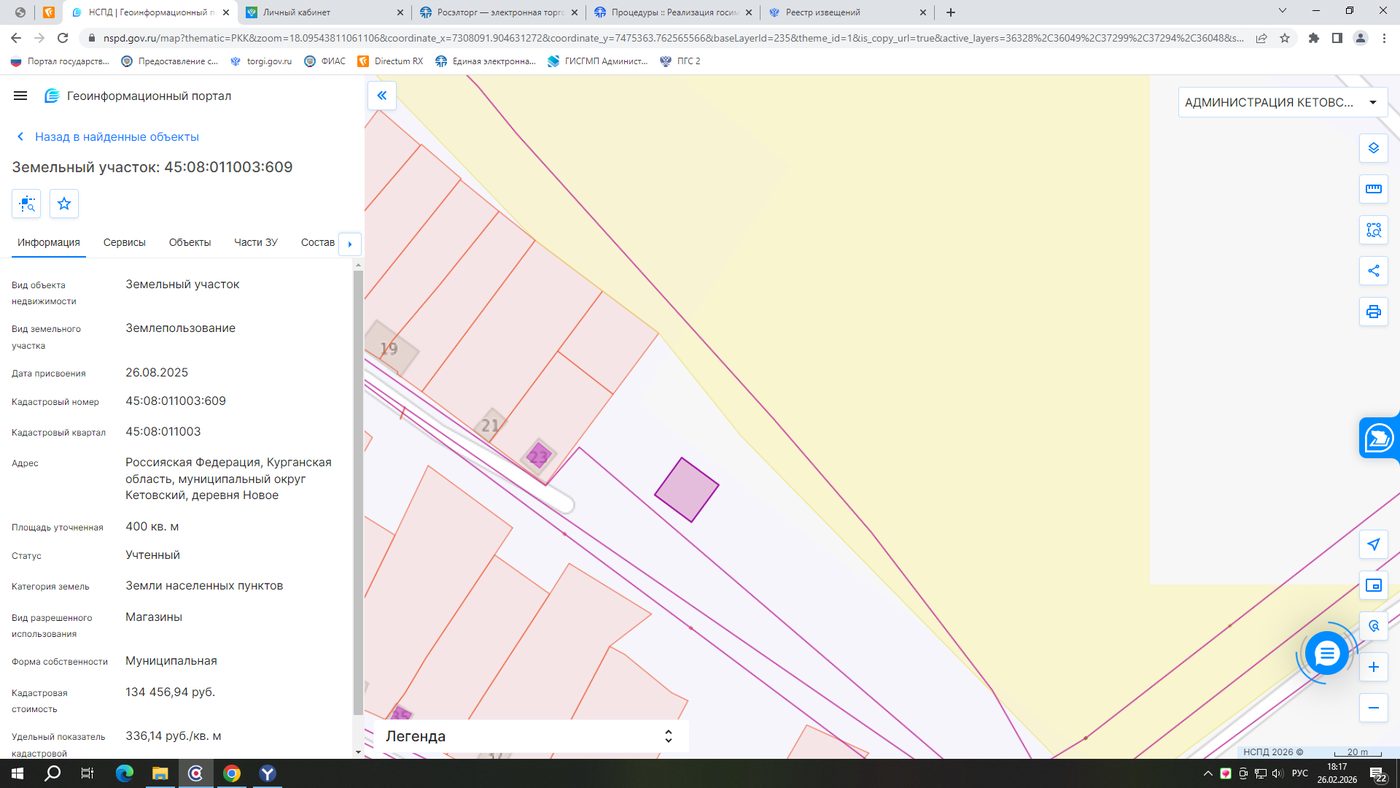Print the map using printer icon
1400x788 pixels.
point(1373,312)
